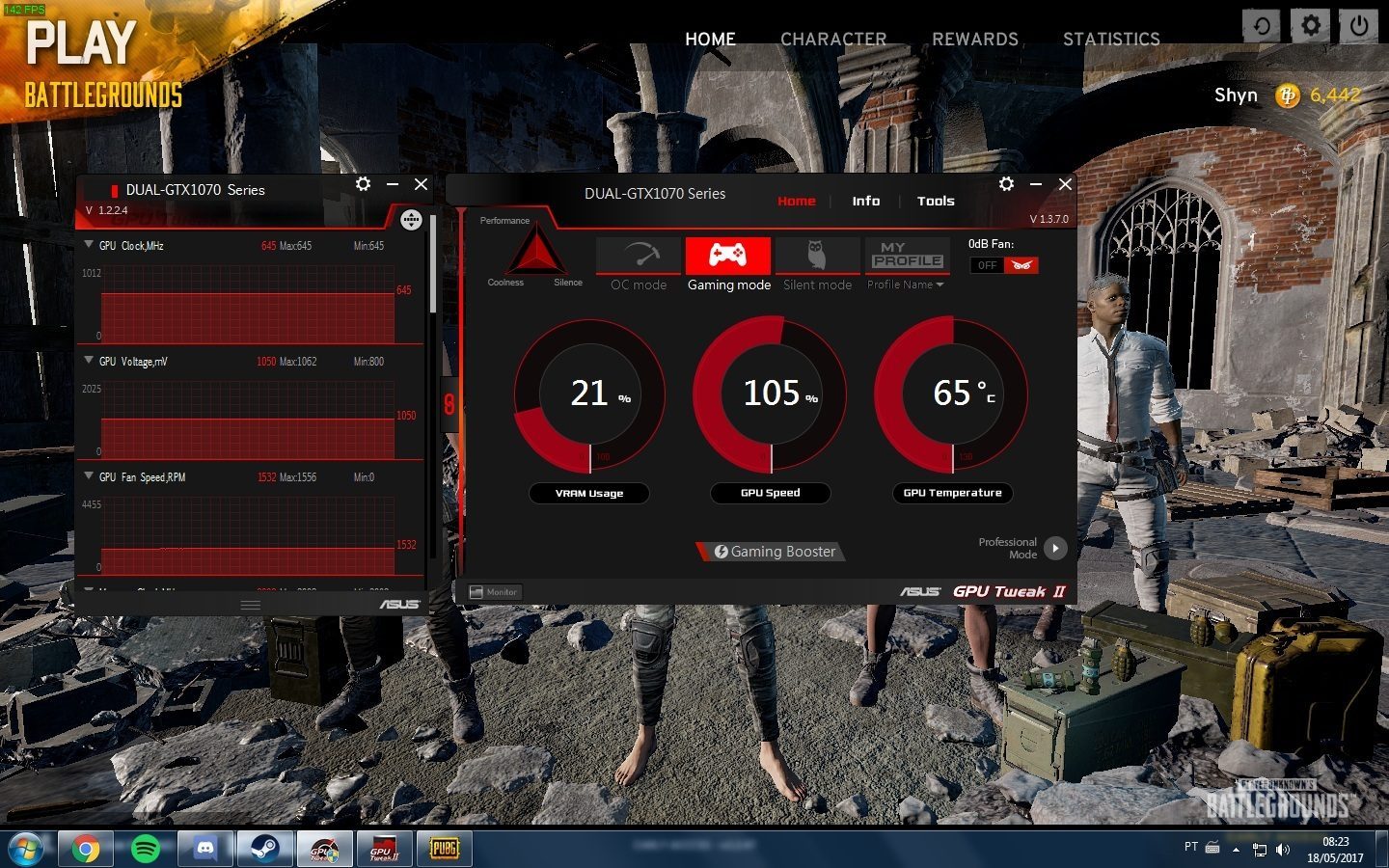
Task: Open Steam from taskbar
Action: point(264,849)
